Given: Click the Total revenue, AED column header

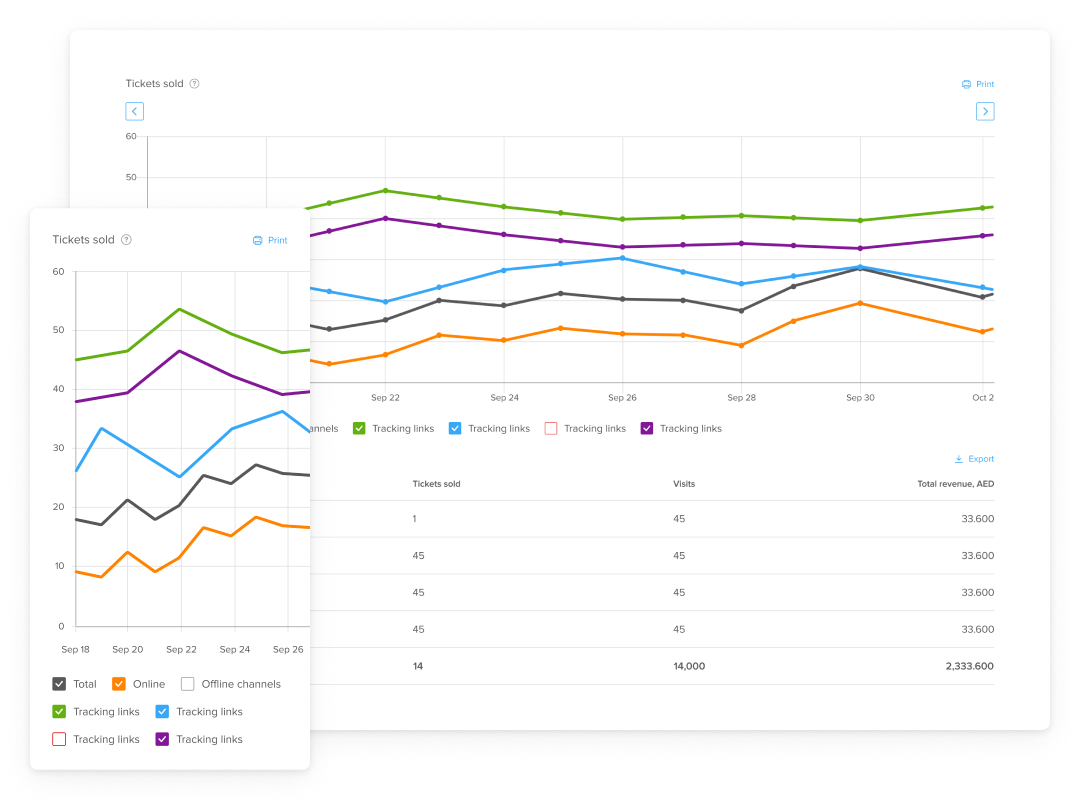Looking at the screenshot, I should click(955, 484).
